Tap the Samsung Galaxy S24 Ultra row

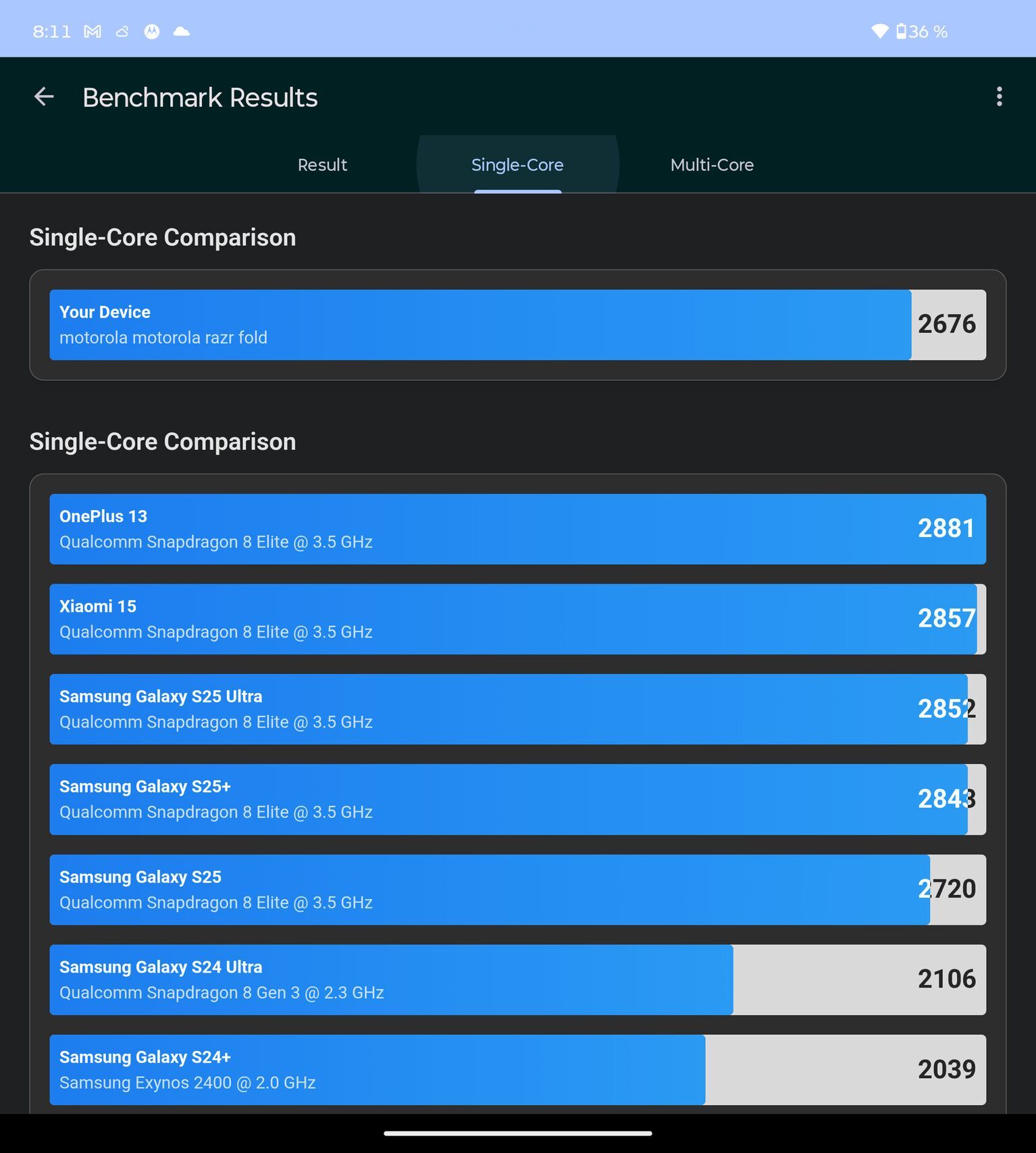(518, 979)
